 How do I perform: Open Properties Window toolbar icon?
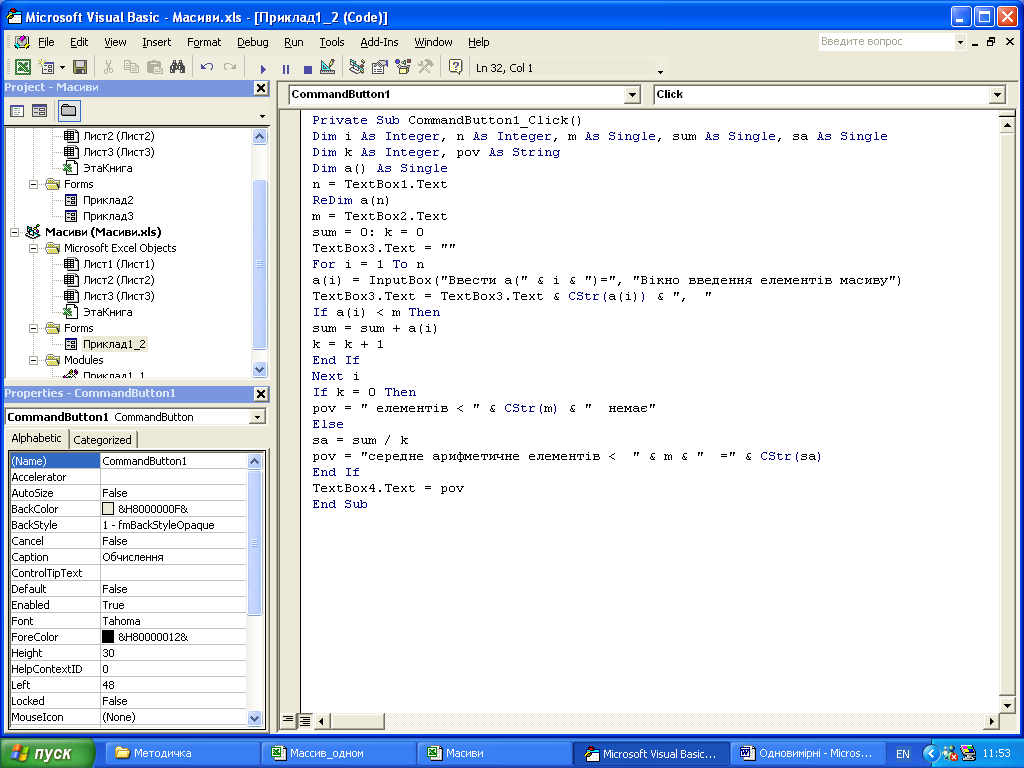coord(379,67)
